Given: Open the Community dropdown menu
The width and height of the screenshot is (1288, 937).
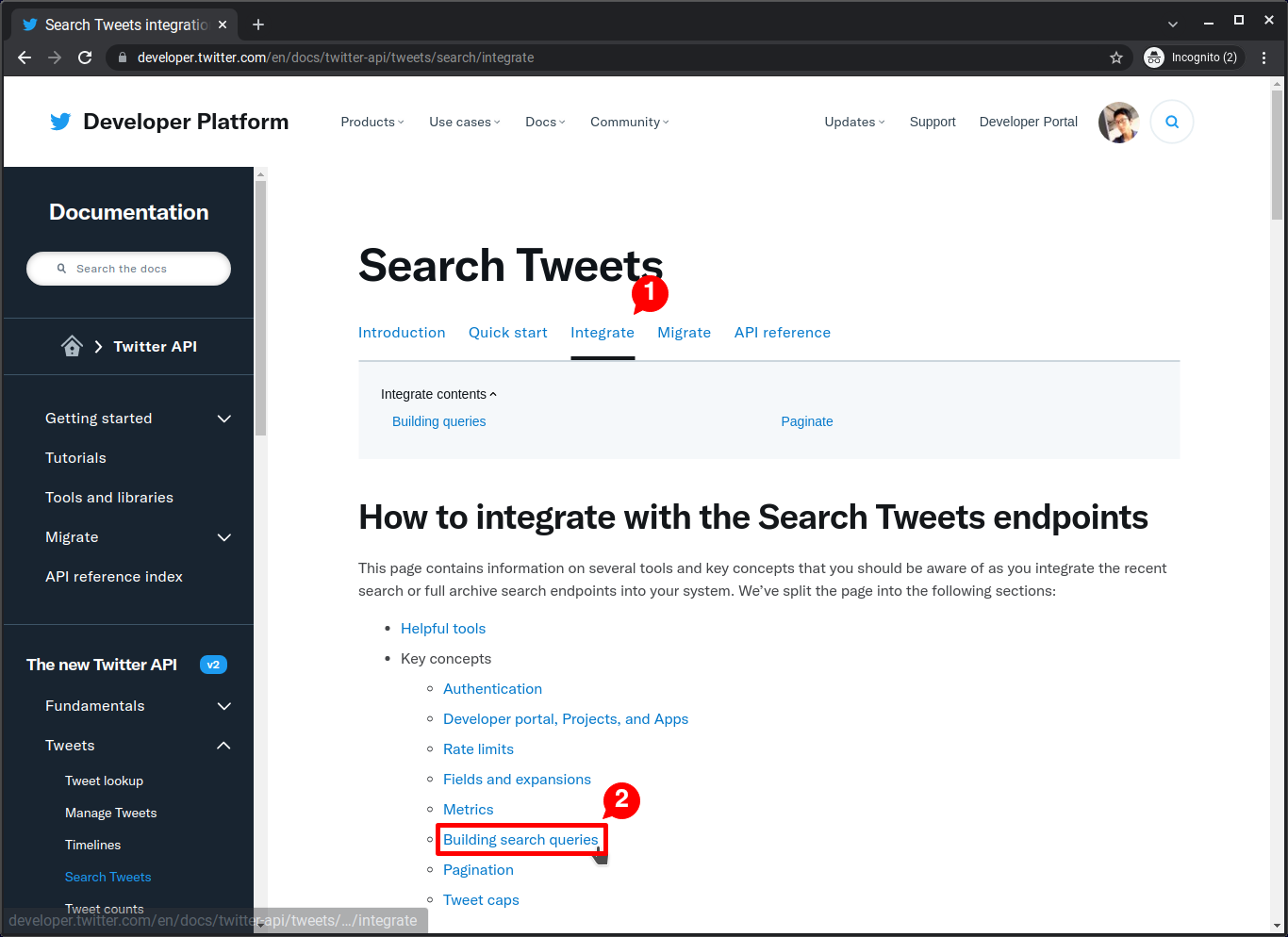Looking at the screenshot, I should pos(630,122).
